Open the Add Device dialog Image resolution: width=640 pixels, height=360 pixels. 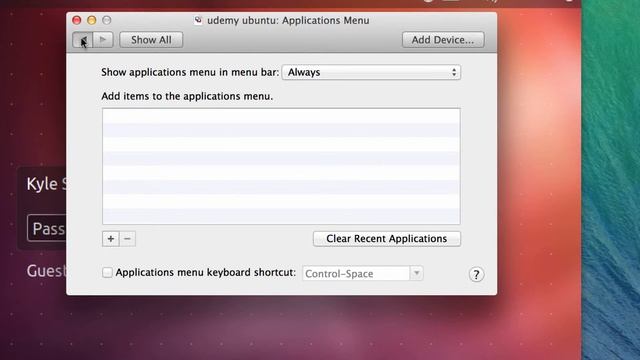point(443,40)
